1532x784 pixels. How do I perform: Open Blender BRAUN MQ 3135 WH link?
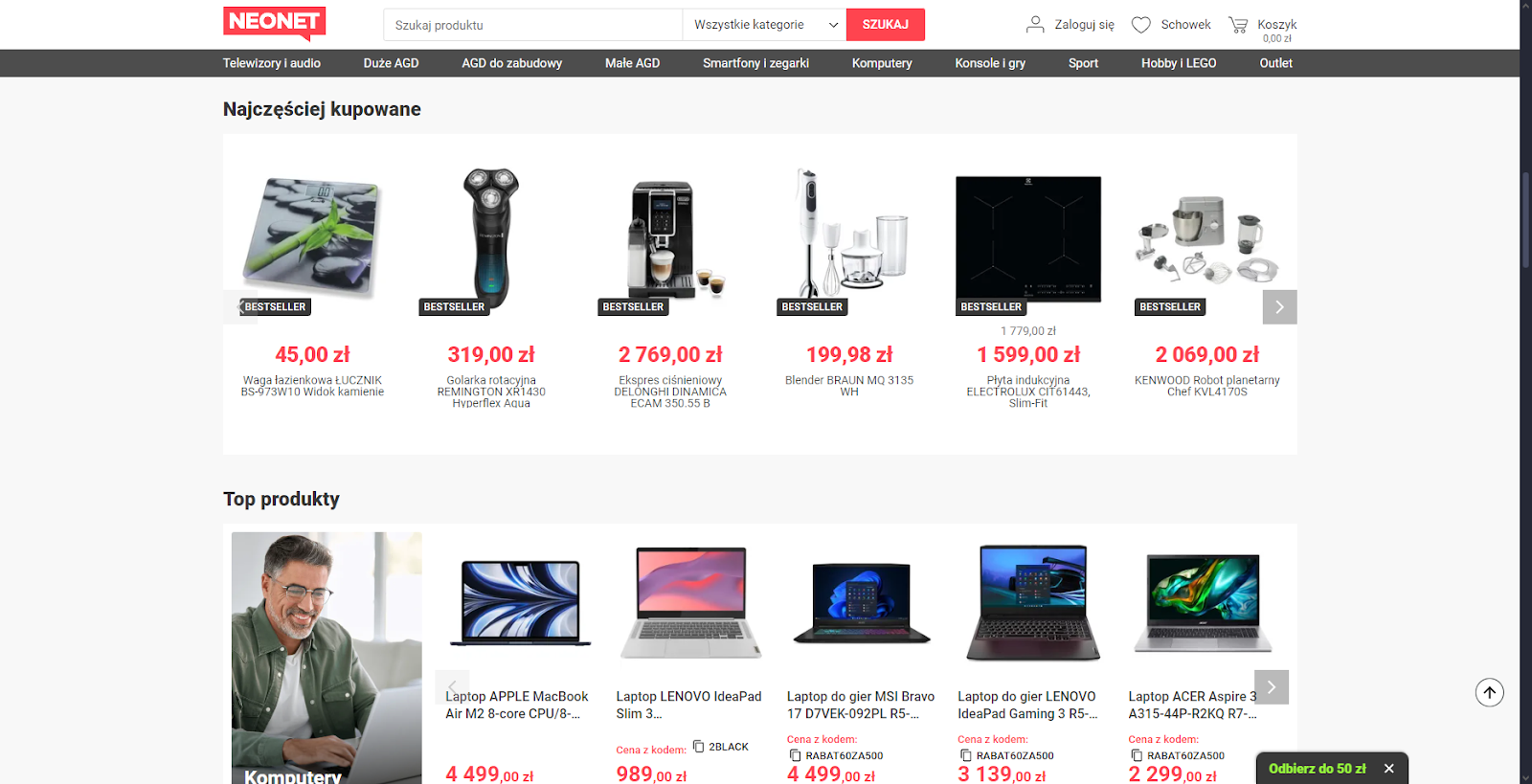[x=849, y=386]
